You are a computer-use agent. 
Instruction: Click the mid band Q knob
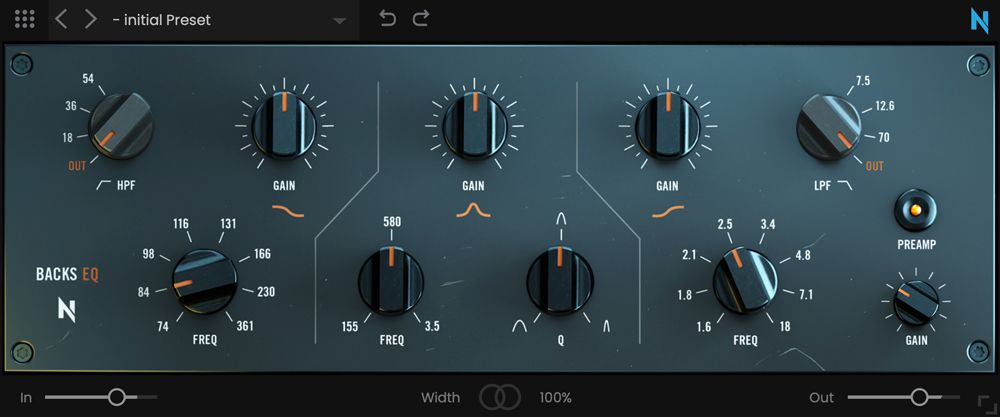pos(561,281)
